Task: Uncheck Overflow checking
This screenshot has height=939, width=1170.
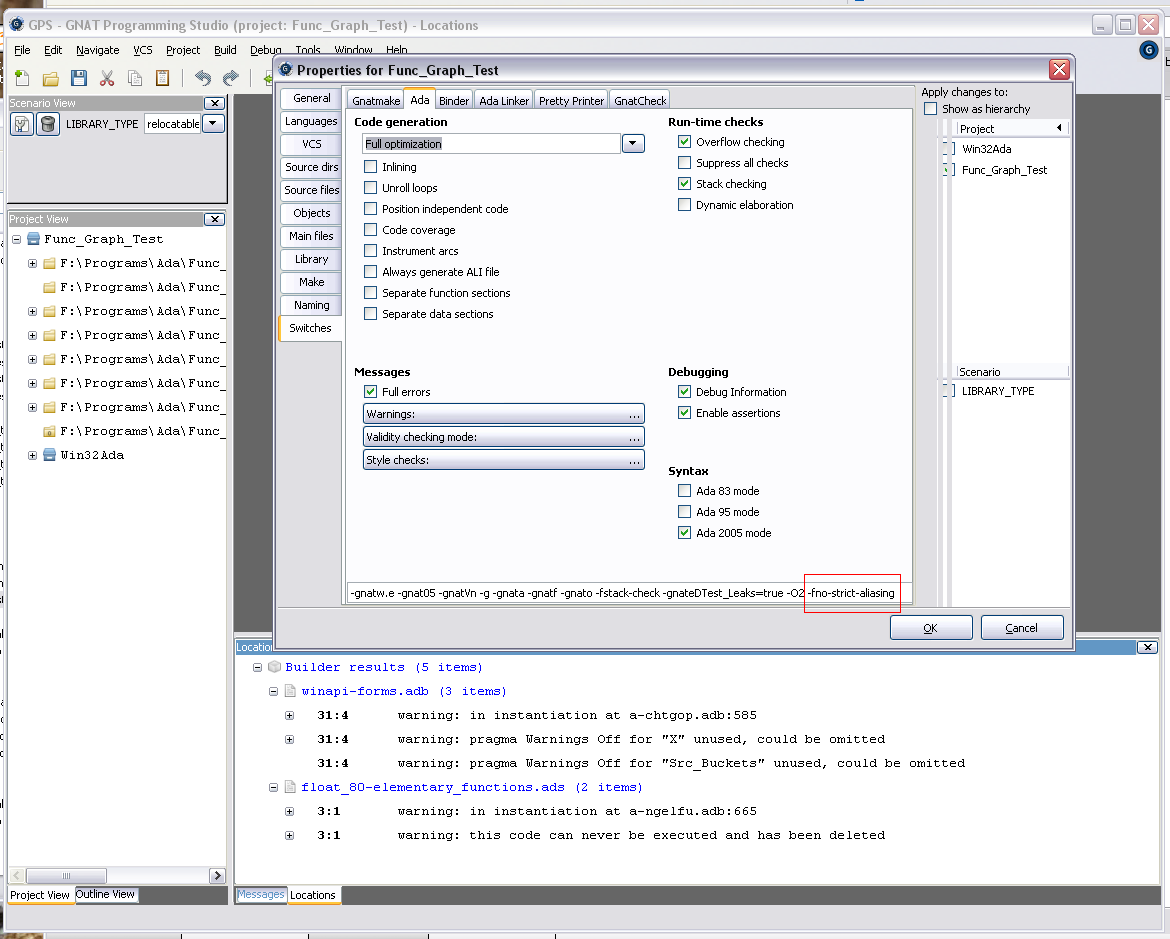Action: pos(685,142)
